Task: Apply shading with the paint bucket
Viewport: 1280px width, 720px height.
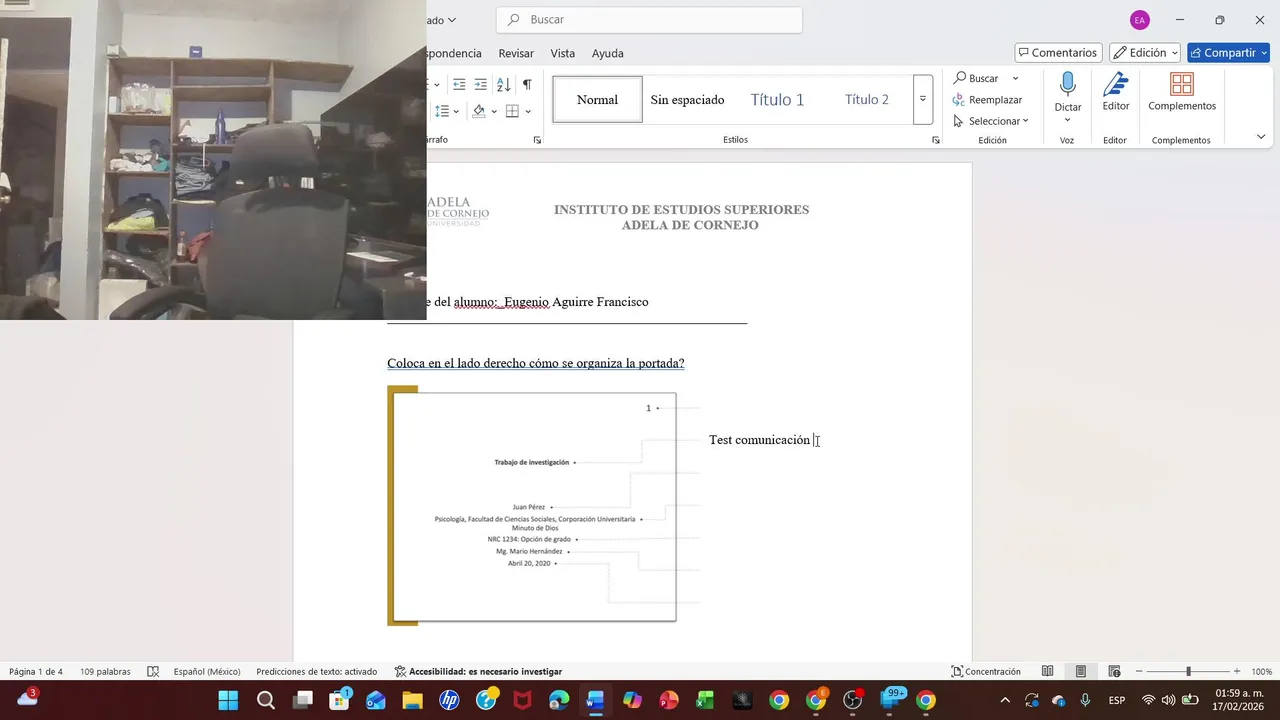Action: pyautogui.click(x=479, y=111)
